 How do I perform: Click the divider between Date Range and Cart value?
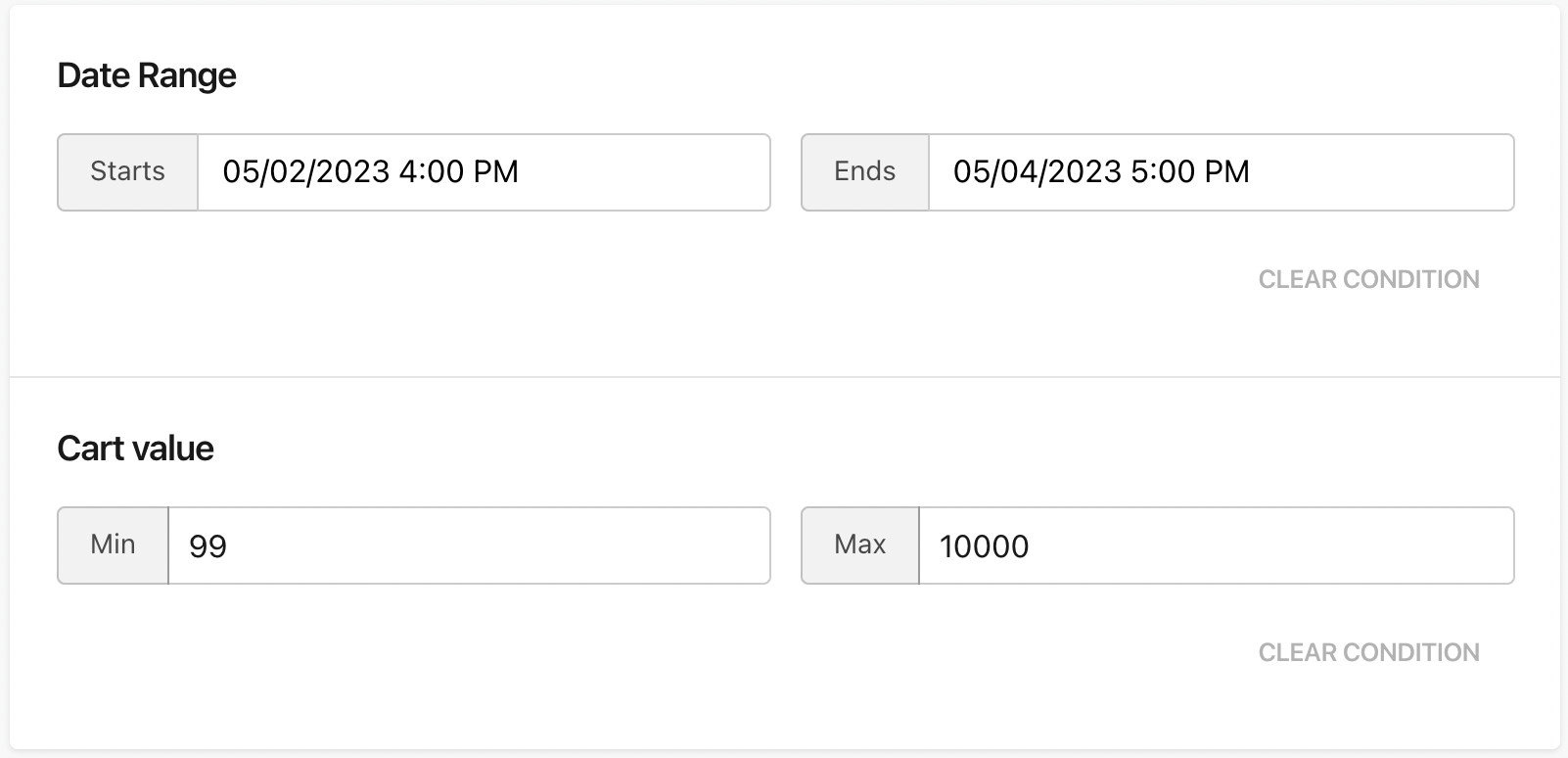[x=785, y=376]
